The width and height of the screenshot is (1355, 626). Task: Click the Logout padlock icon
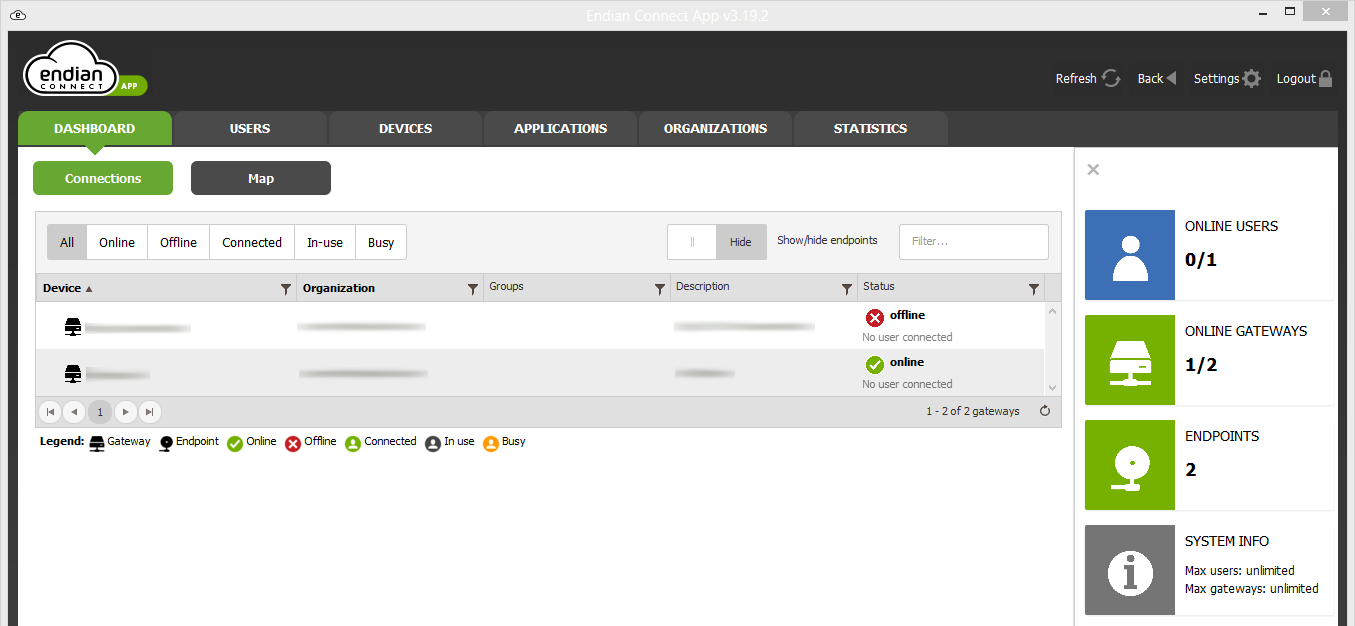pos(1326,78)
